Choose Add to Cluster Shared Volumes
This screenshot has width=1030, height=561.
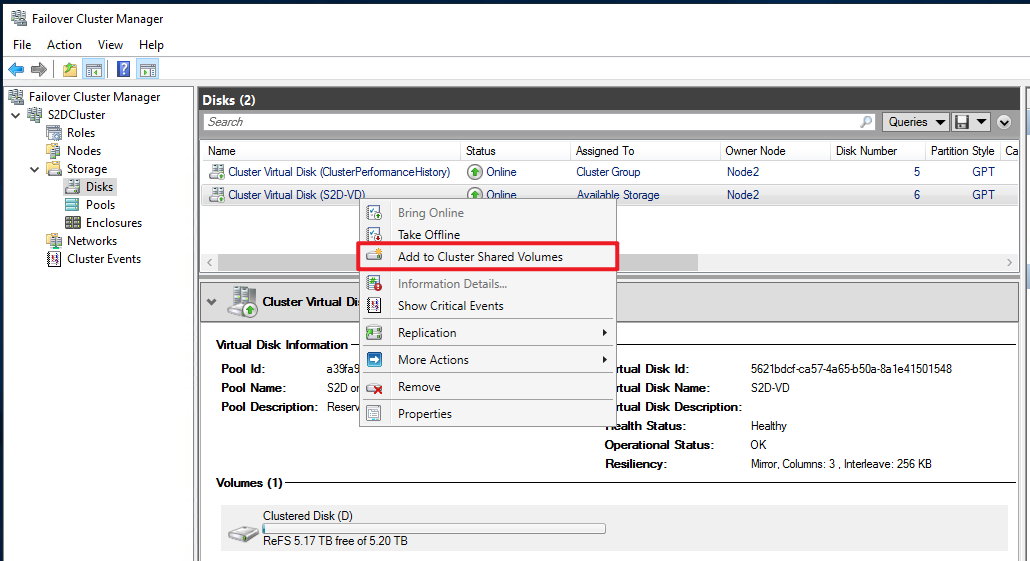(487, 256)
